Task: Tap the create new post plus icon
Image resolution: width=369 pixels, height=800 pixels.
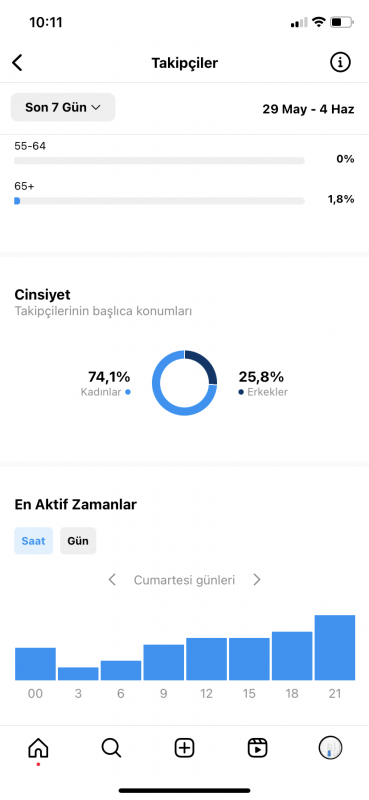Action: 185,748
